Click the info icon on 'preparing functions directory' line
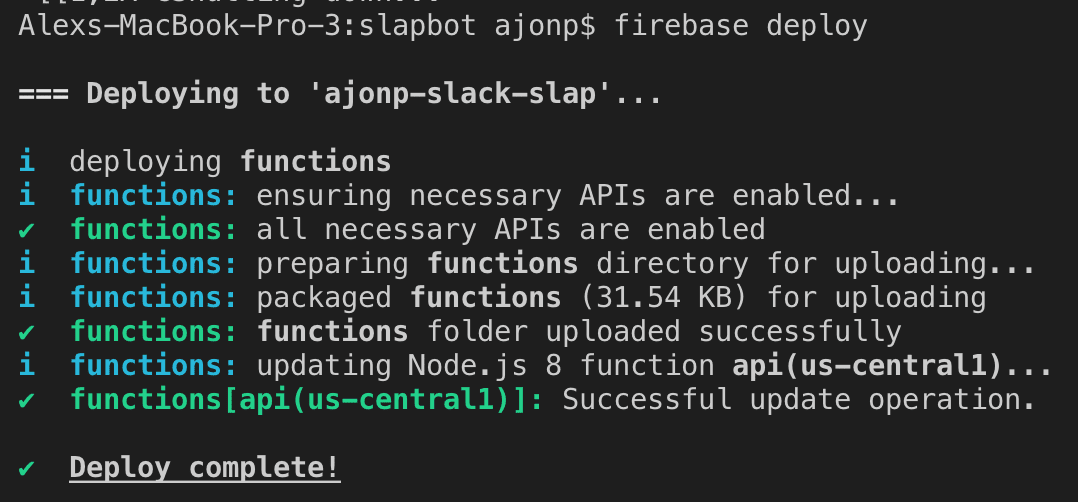 [27, 264]
